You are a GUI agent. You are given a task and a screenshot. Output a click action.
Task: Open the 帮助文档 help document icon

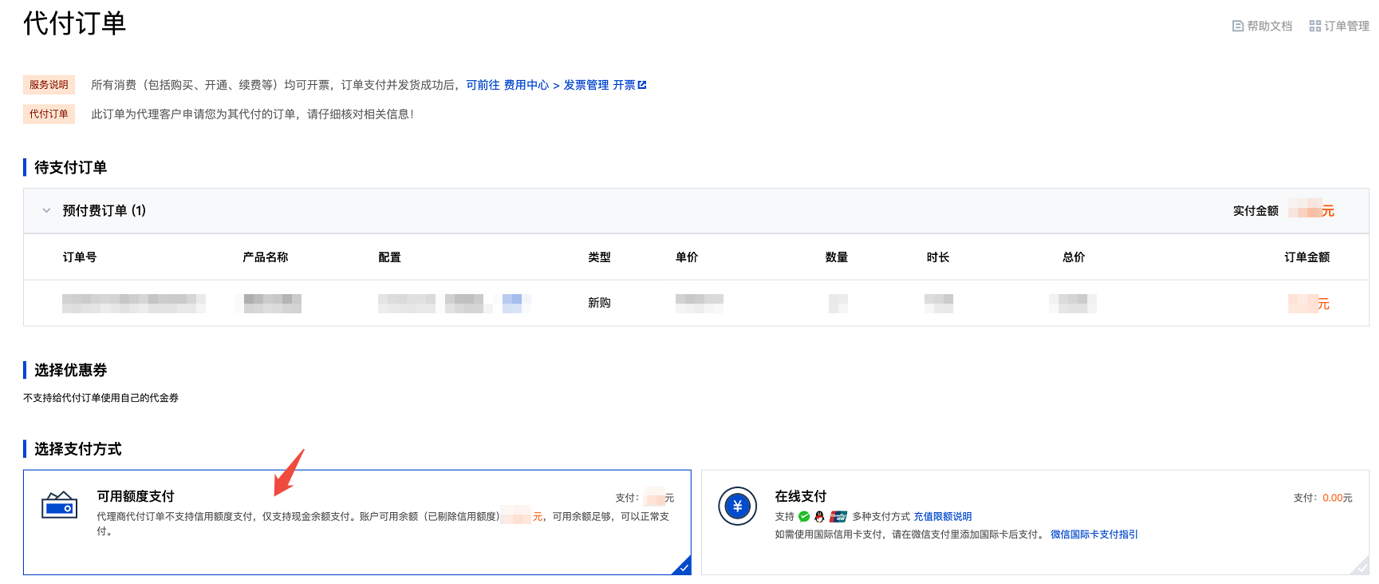point(1237,26)
